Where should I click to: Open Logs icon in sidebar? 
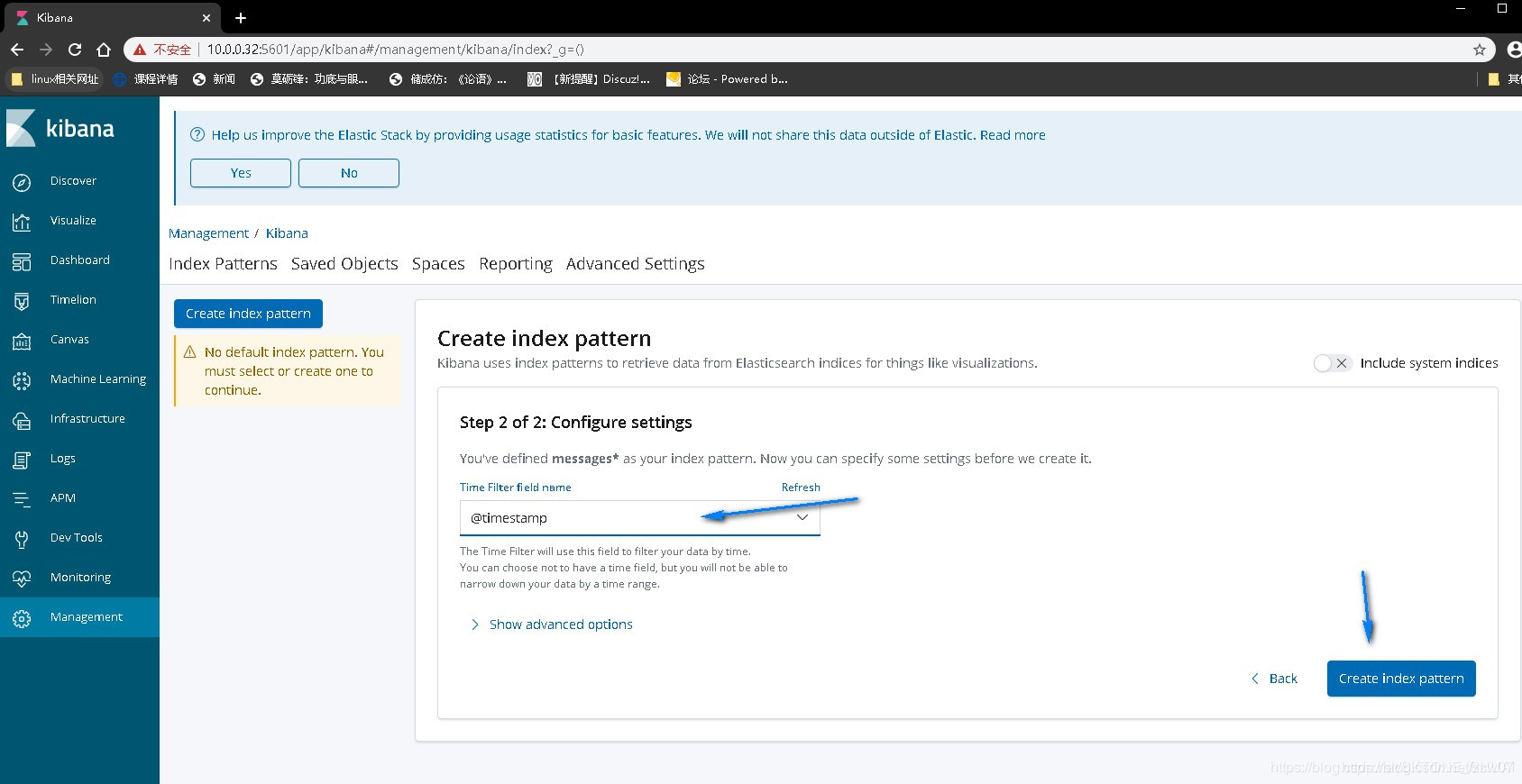point(22,460)
